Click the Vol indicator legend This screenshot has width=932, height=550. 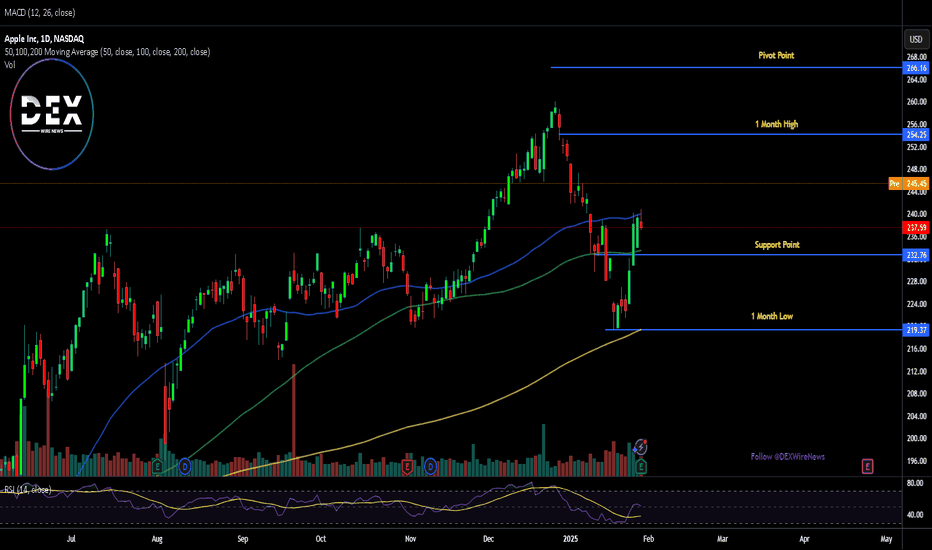[10, 65]
